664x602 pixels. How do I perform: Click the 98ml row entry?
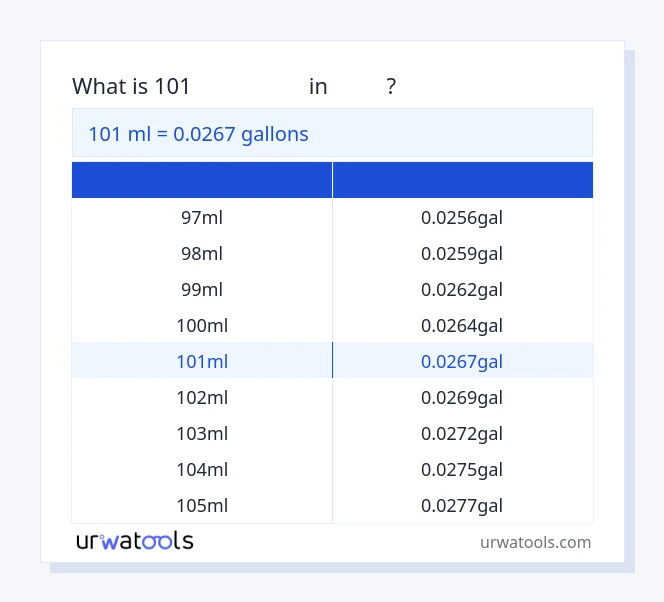pyautogui.click(x=202, y=253)
